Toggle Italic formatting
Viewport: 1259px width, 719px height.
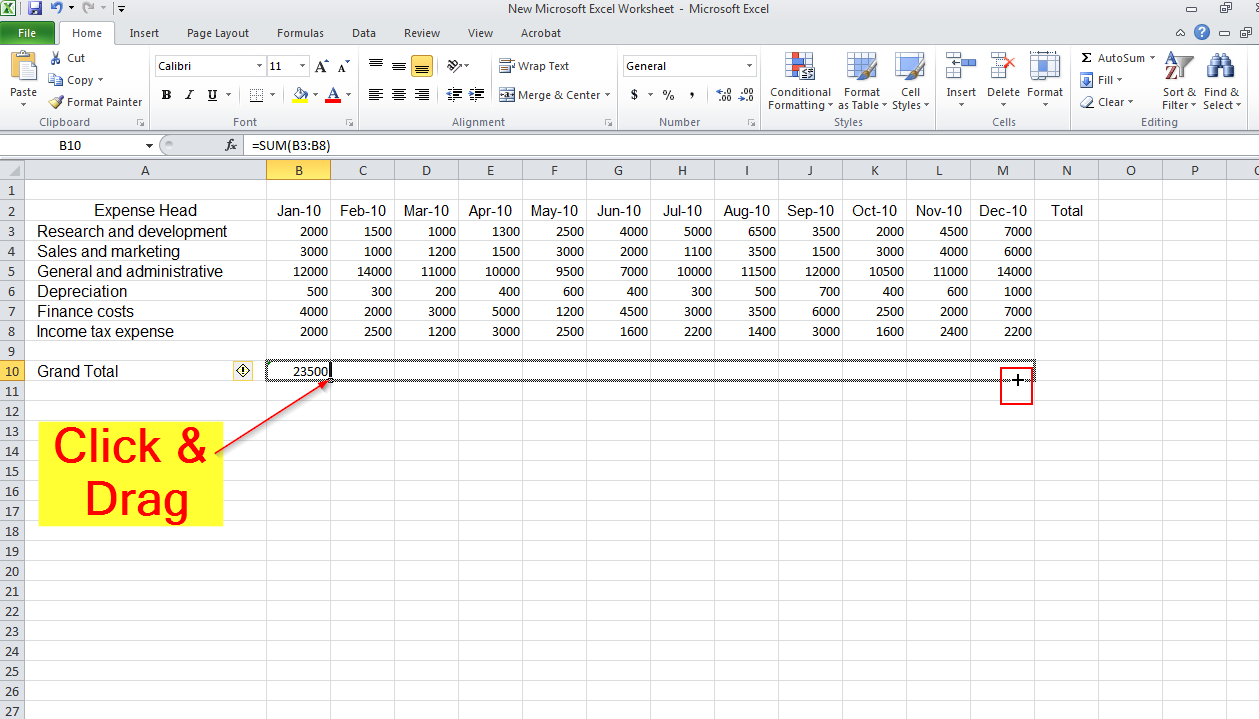189,95
